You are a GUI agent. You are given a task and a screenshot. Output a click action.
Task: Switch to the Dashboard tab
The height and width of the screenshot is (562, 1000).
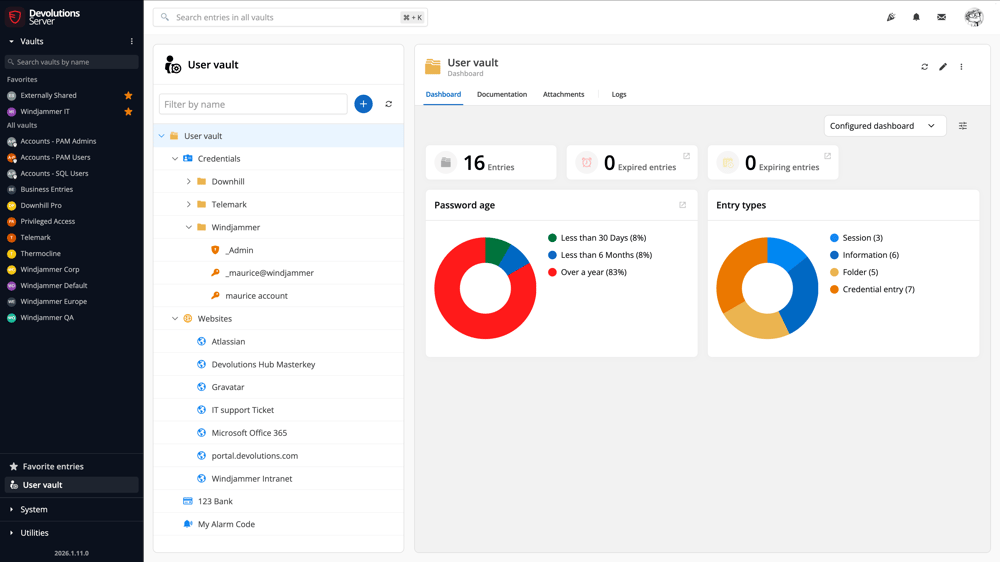pos(443,94)
